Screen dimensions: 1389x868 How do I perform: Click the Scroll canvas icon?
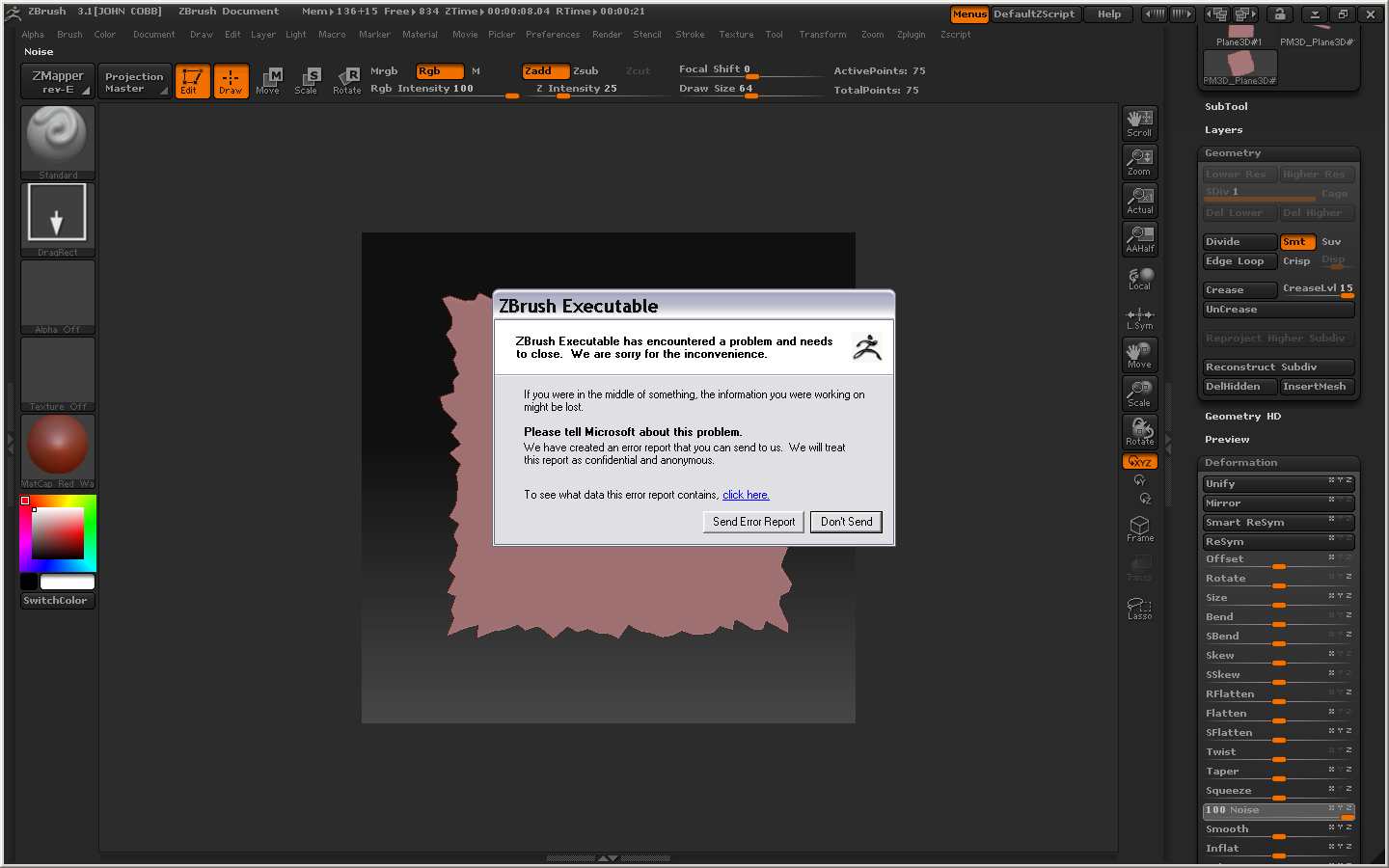[1140, 123]
